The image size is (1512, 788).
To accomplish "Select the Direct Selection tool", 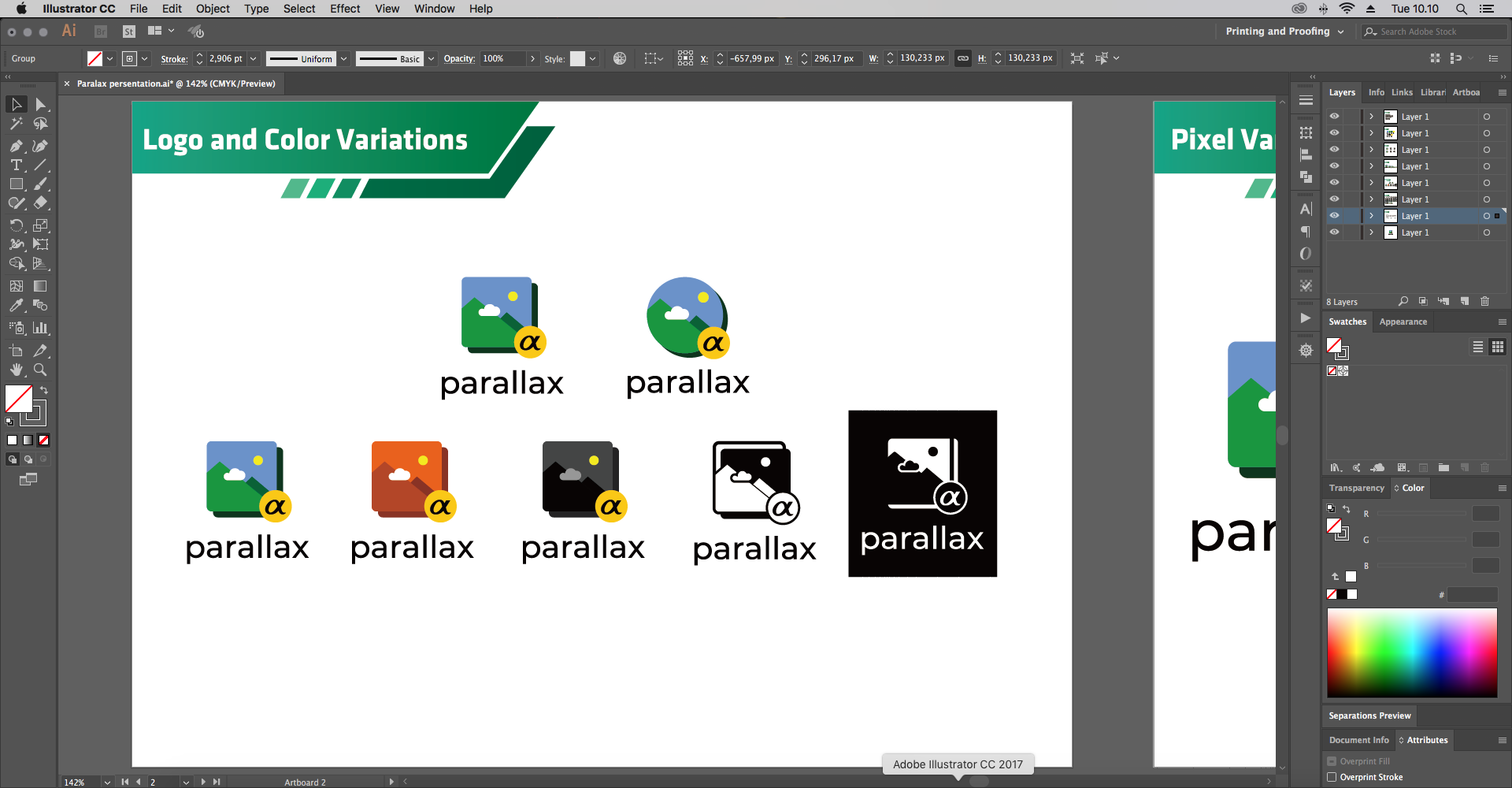I will click(40, 104).
